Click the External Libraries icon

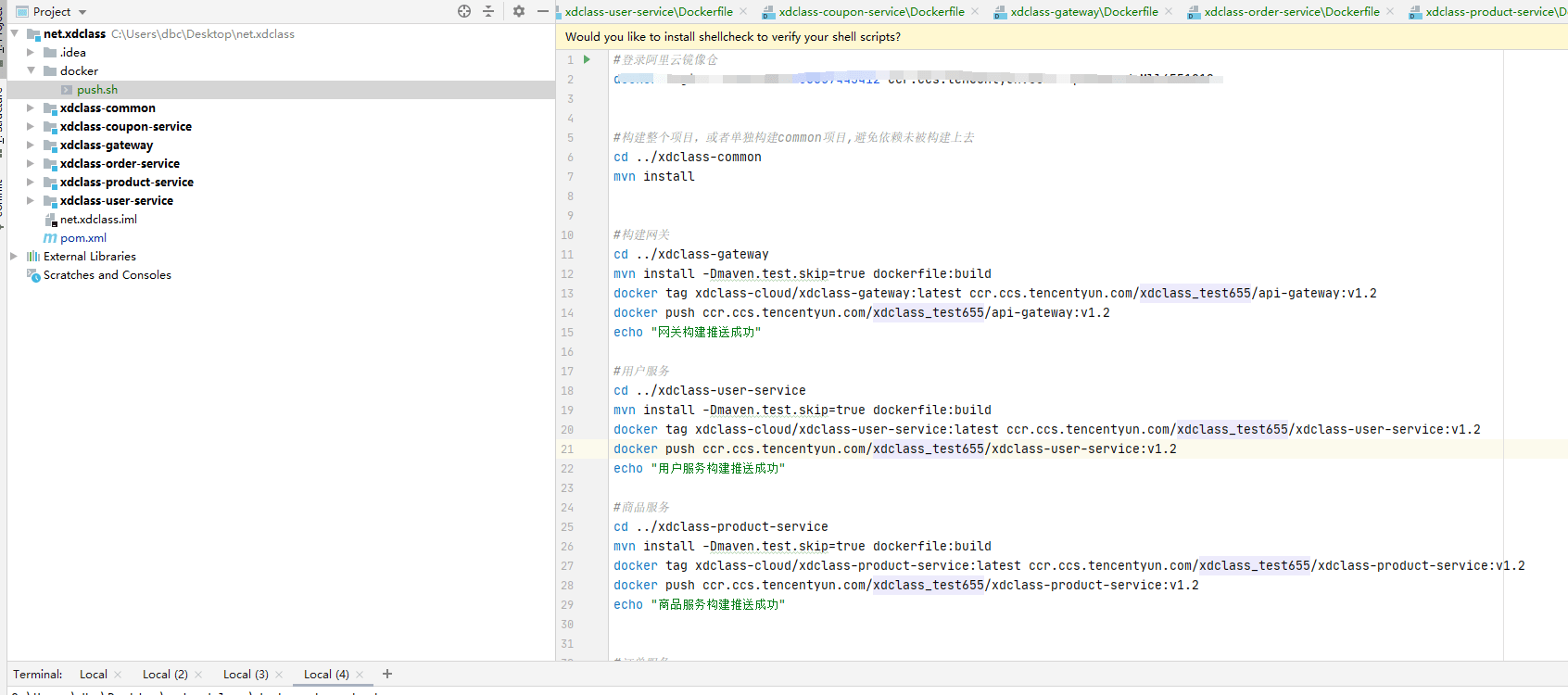click(33, 257)
